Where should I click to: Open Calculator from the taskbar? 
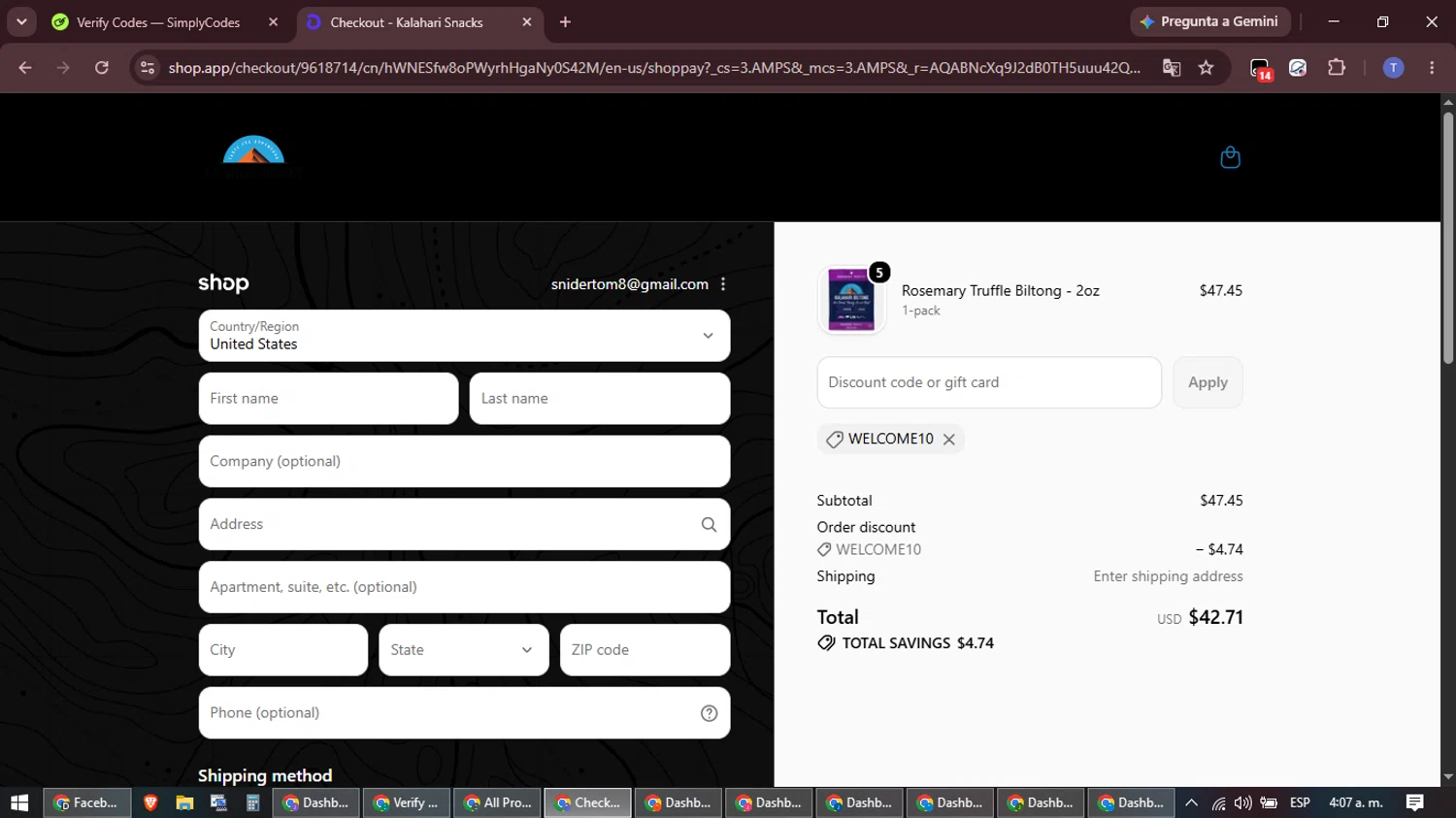pos(252,803)
